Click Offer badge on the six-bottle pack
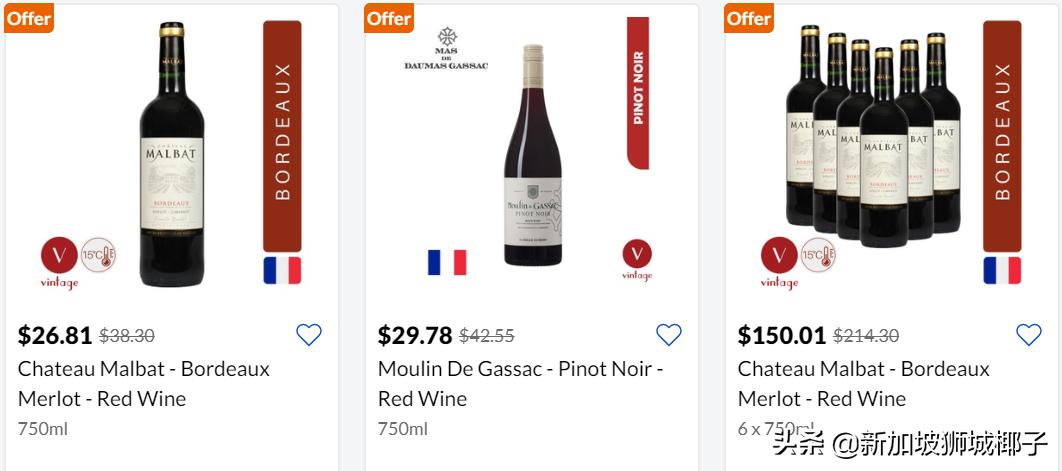Image resolution: width=1062 pixels, height=471 pixels. click(749, 17)
